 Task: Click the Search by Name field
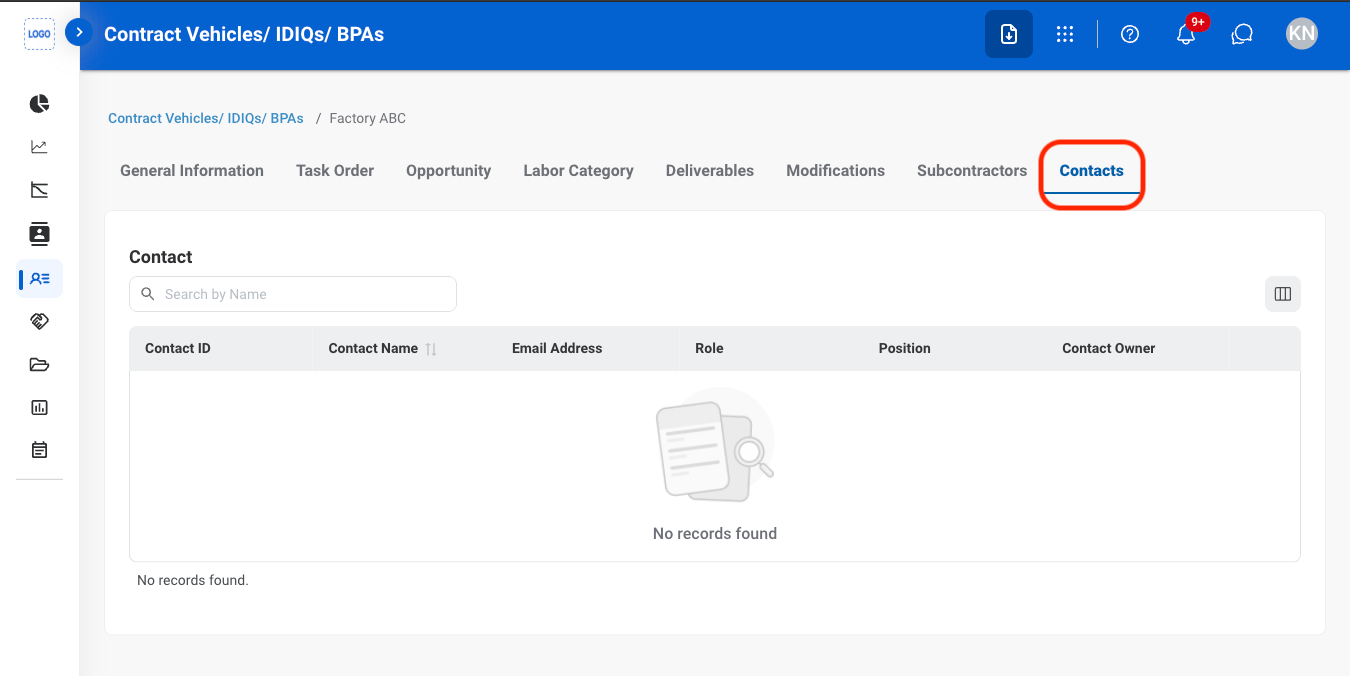(293, 294)
